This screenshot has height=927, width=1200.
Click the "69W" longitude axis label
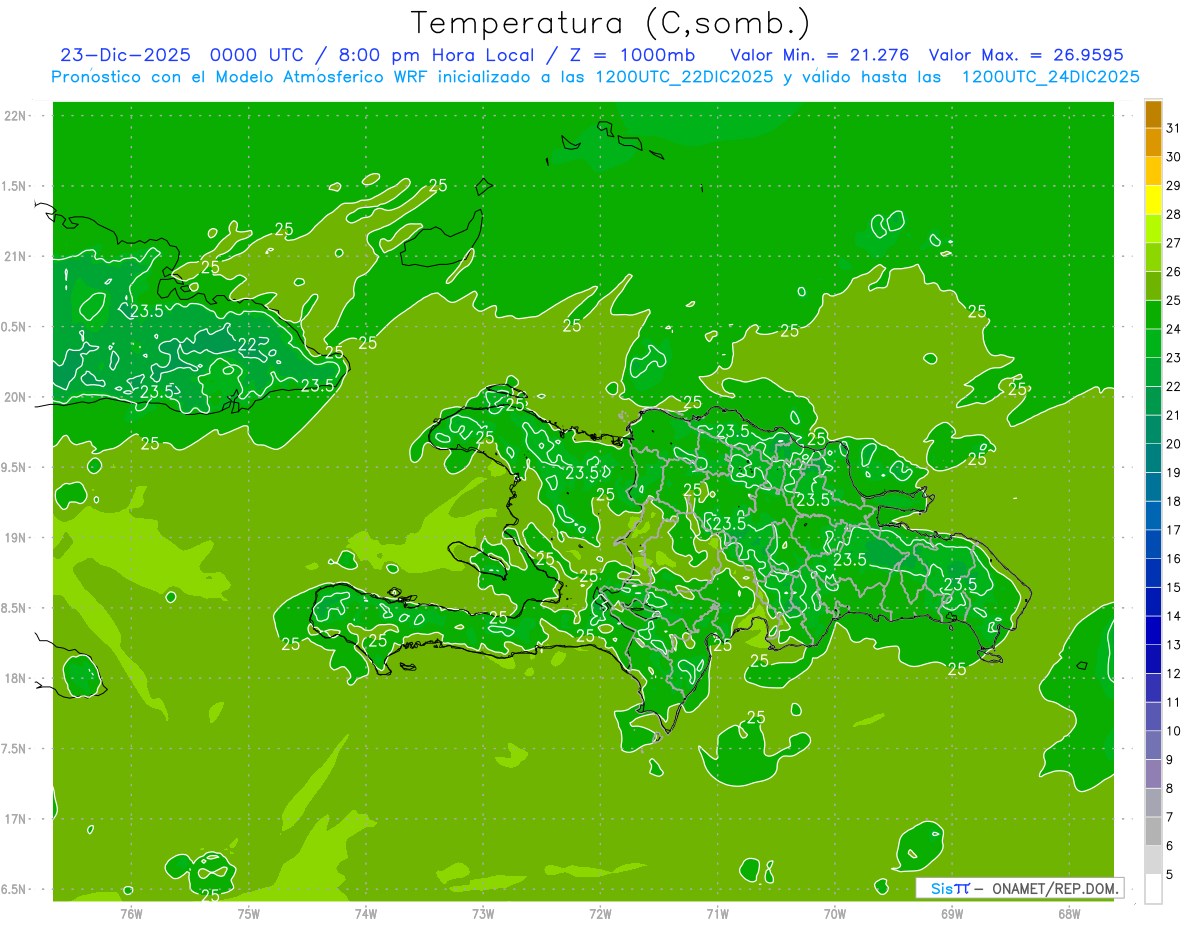pyautogui.click(x=952, y=914)
